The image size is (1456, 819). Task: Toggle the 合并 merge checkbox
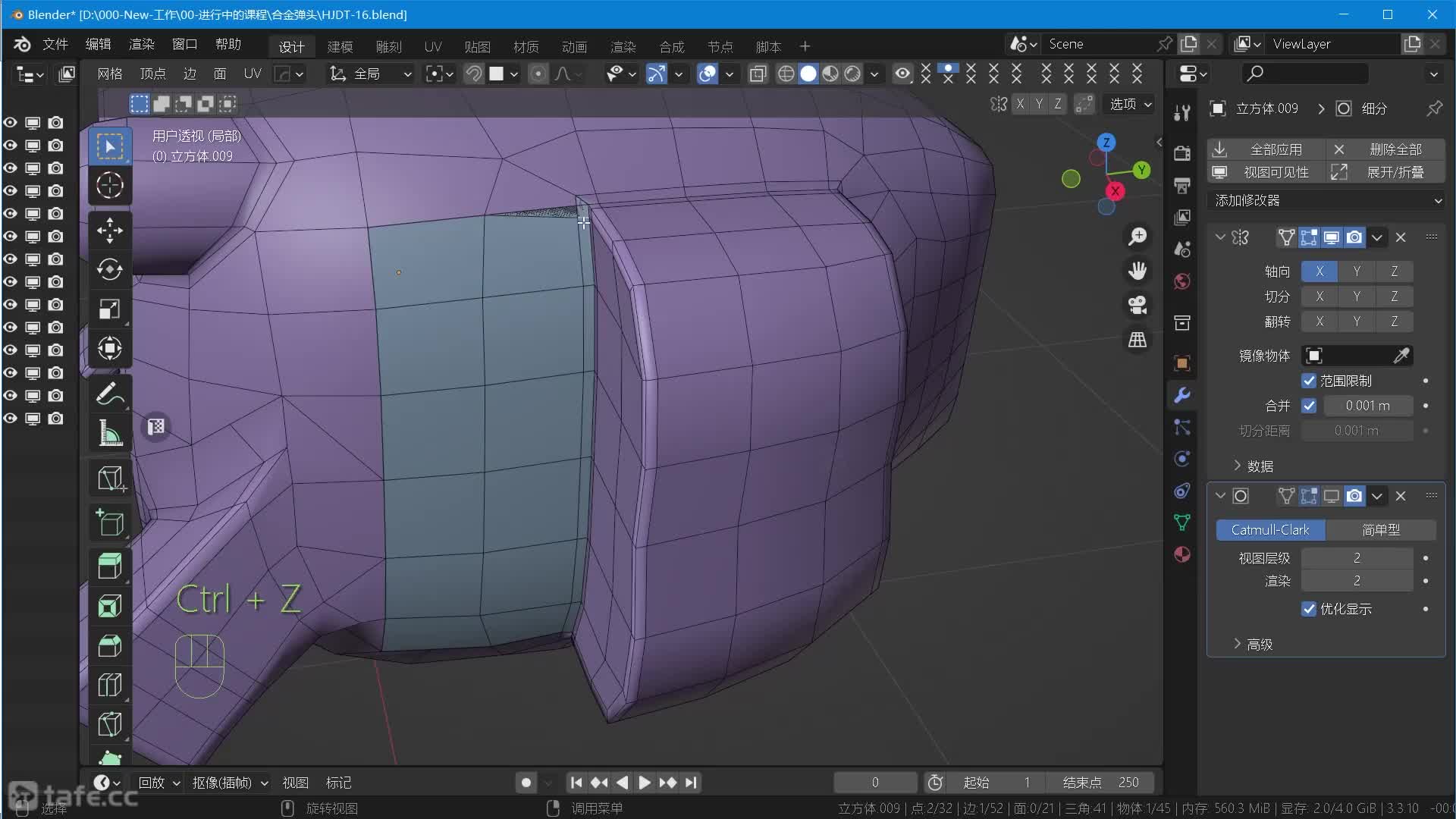click(x=1309, y=406)
